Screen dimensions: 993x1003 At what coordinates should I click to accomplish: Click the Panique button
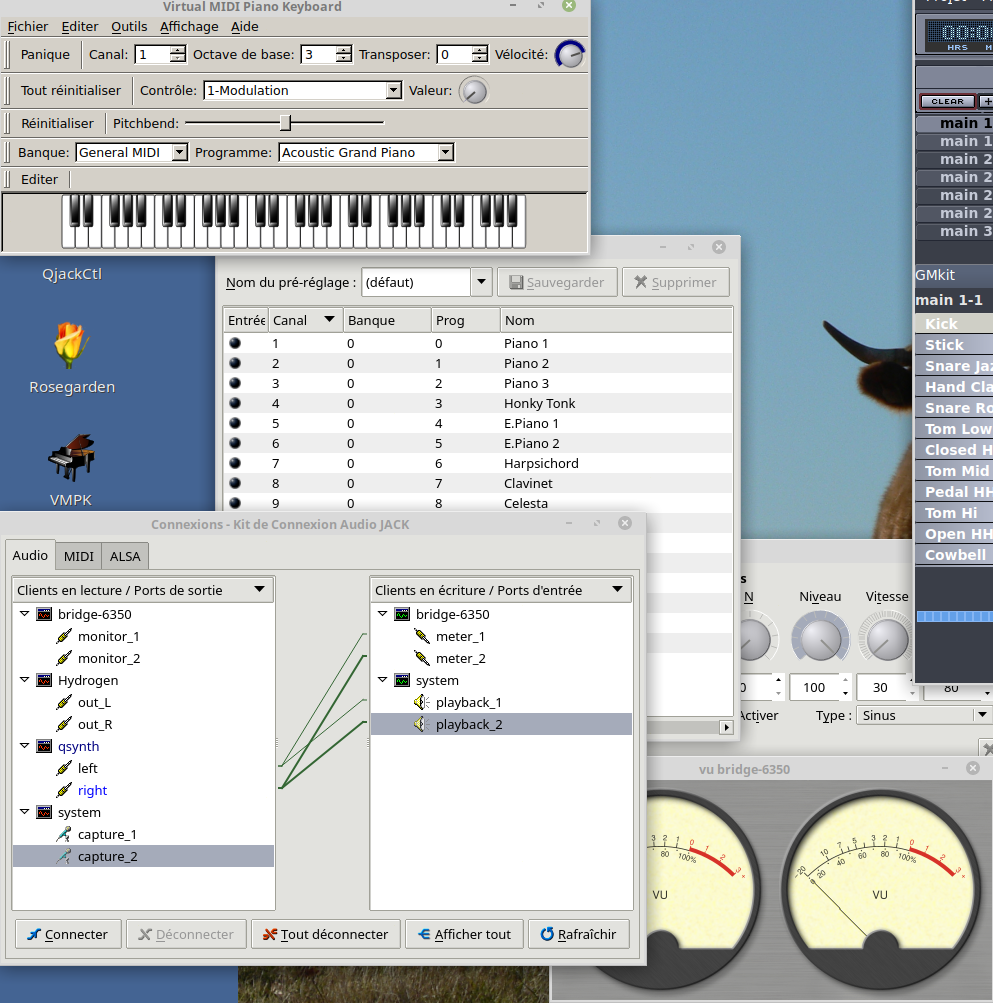coord(45,54)
